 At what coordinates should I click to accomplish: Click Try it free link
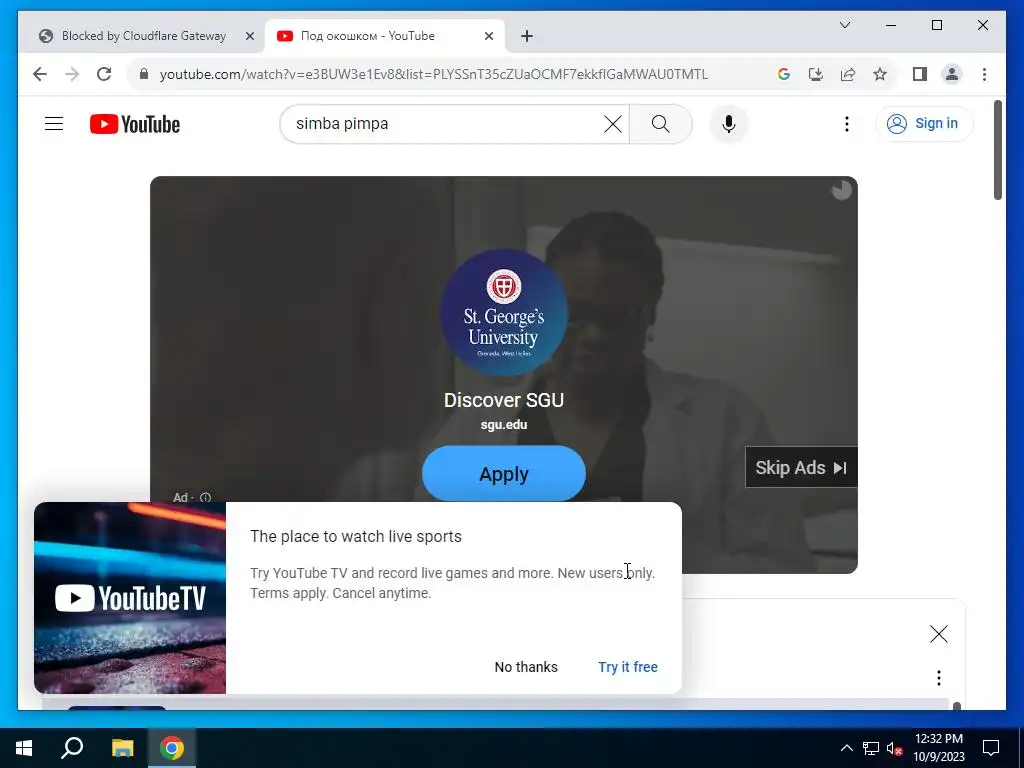point(628,667)
